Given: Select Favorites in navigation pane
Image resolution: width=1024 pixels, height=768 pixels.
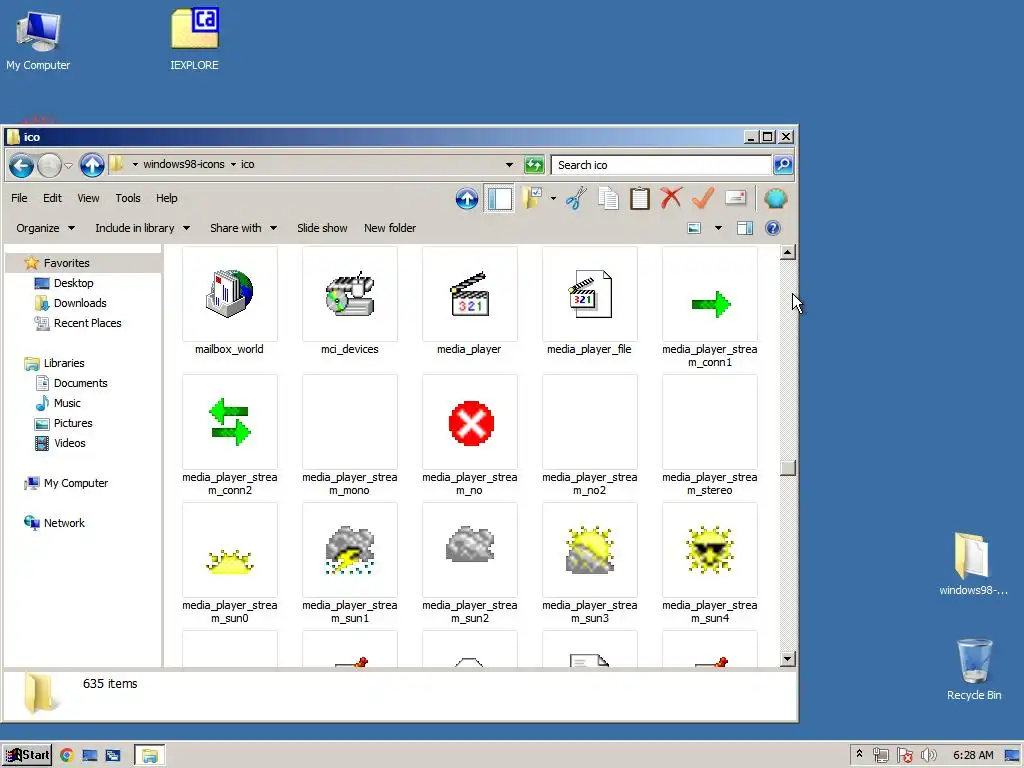Looking at the screenshot, I should point(66,263).
